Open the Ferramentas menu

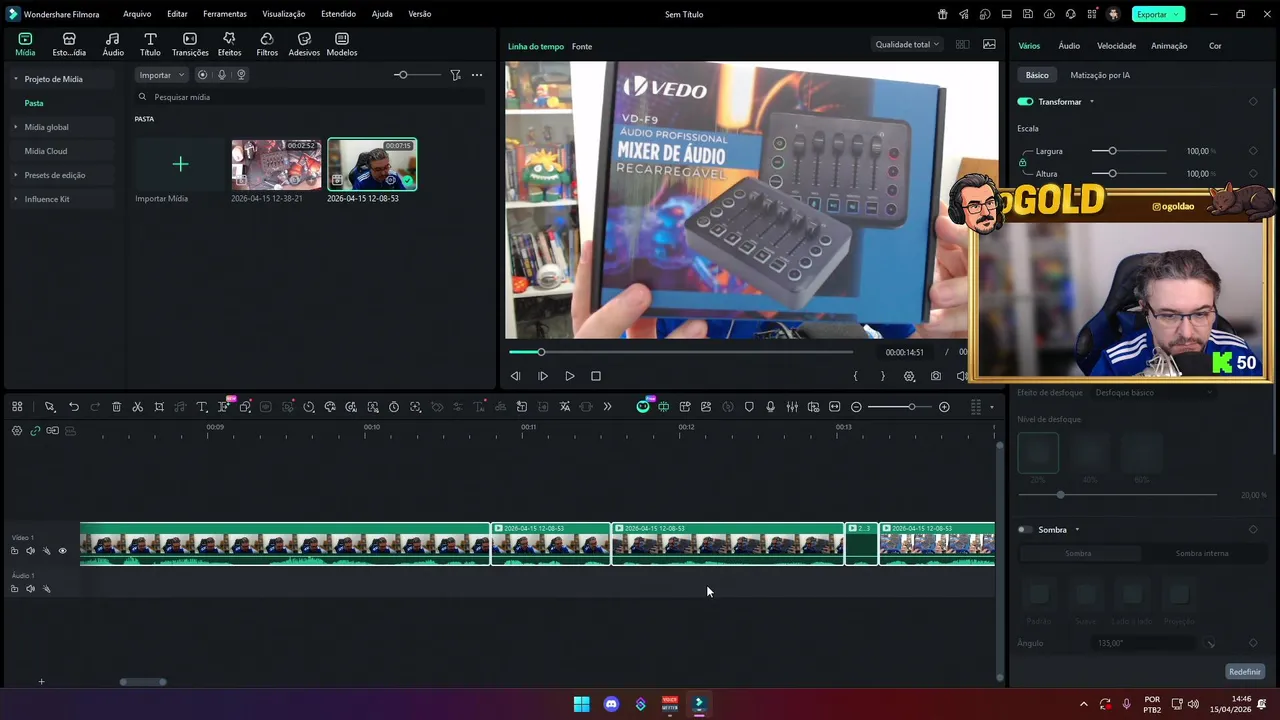point(225,14)
